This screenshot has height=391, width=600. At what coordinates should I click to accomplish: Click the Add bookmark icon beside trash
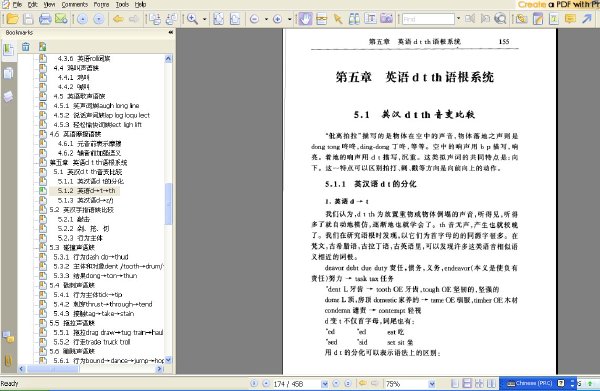tap(42, 47)
